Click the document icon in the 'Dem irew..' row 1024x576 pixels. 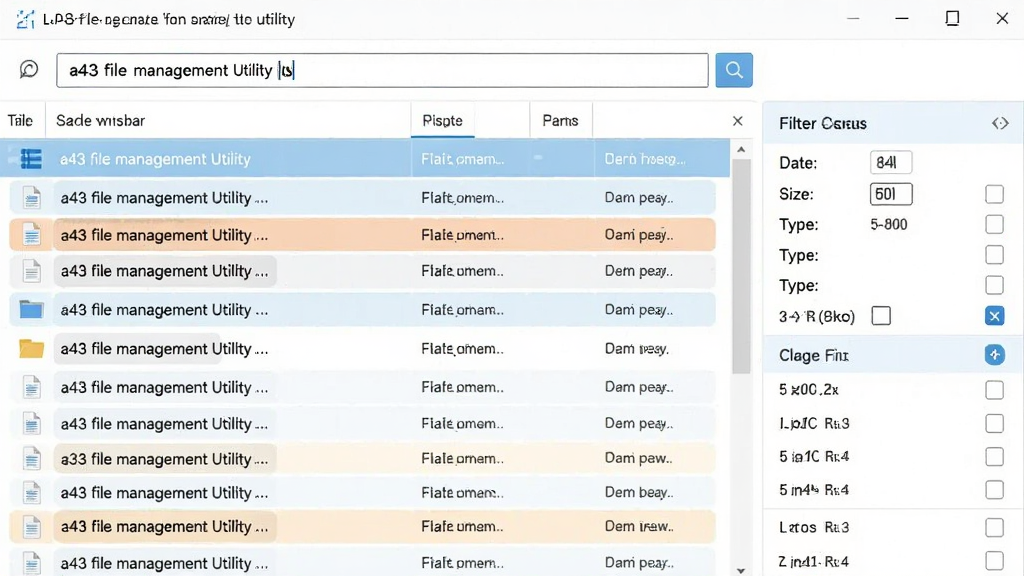tap(31, 526)
